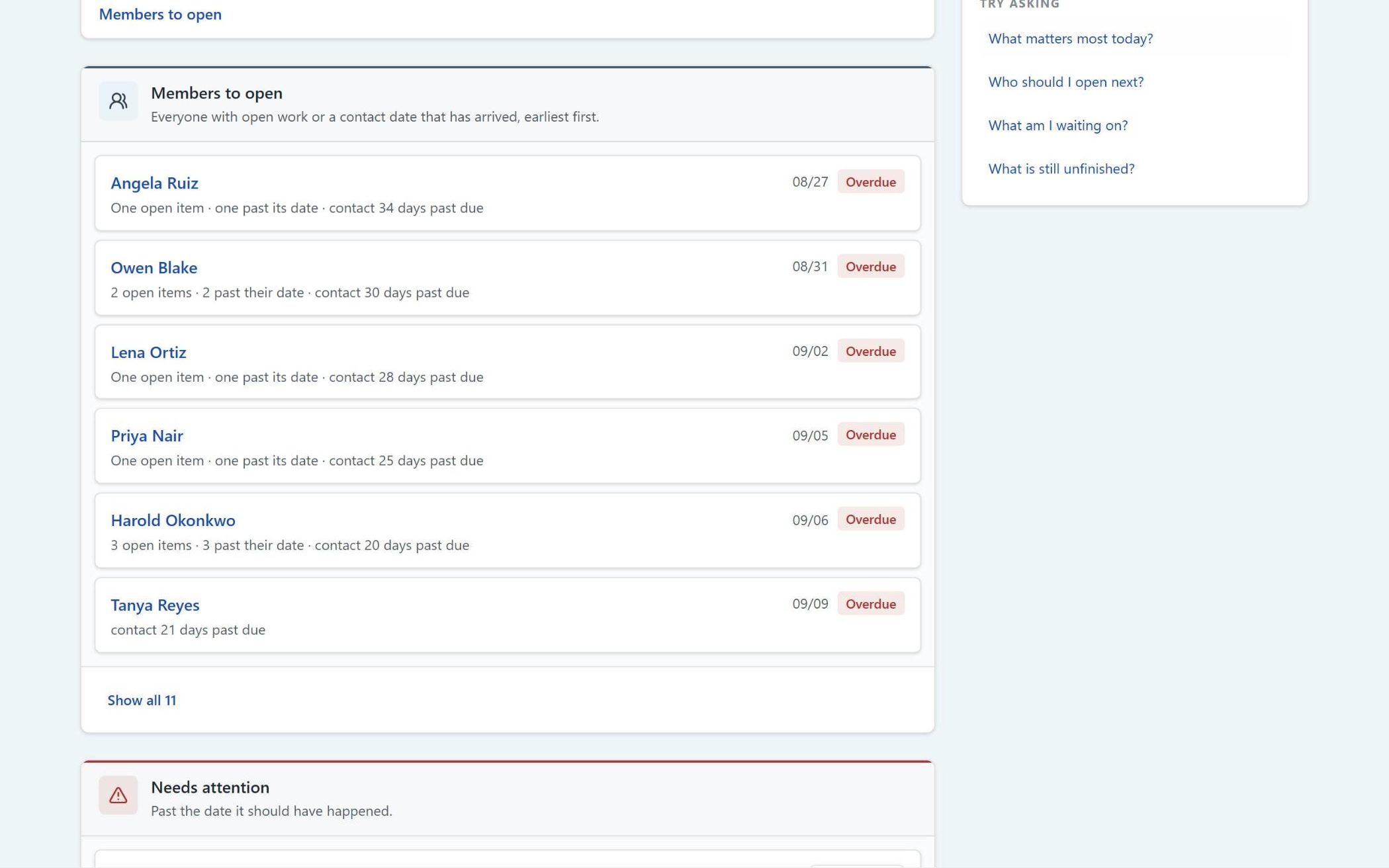This screenshot has width=1389, height=868.
Task: Click Overdue badge on Angela Ruiz row
Action: click(x=870, y=182)
